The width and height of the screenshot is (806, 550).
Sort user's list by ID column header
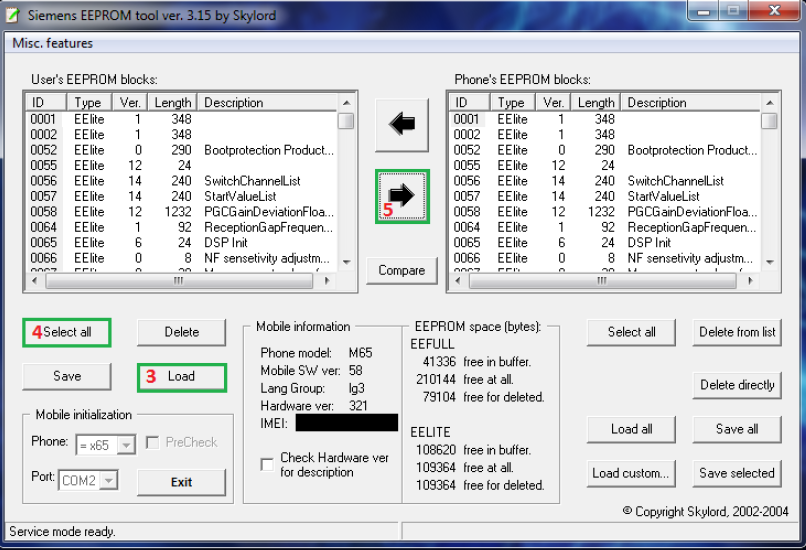46,103
